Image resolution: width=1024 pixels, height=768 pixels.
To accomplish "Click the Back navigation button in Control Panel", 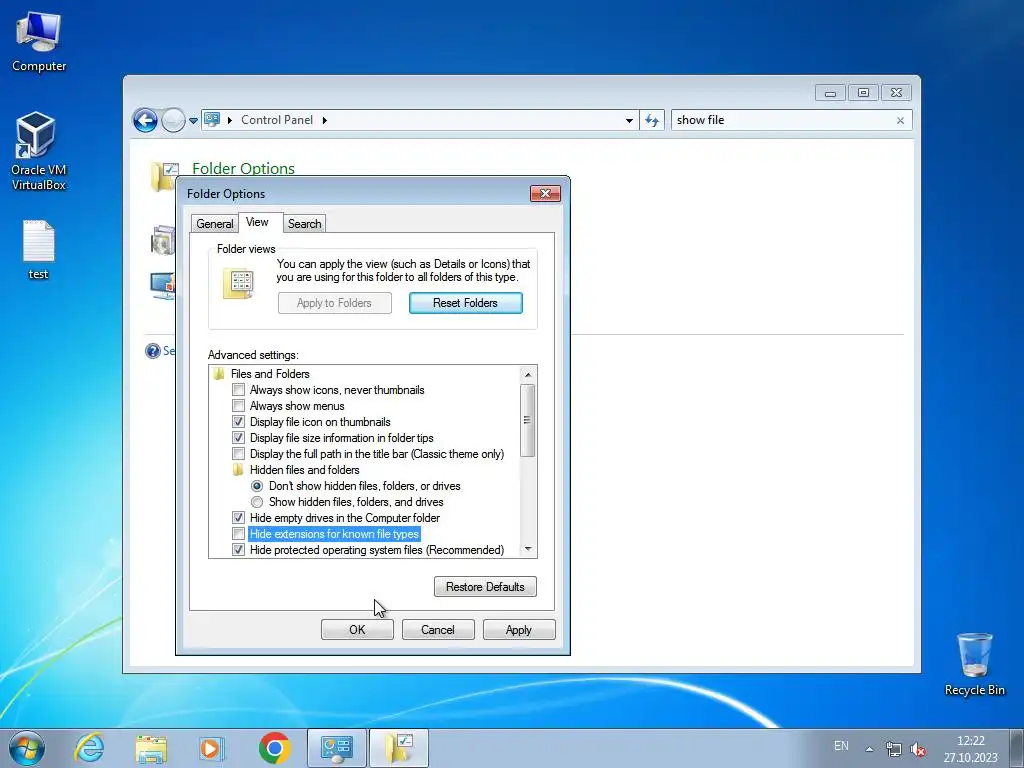I will tap(145, 120).
